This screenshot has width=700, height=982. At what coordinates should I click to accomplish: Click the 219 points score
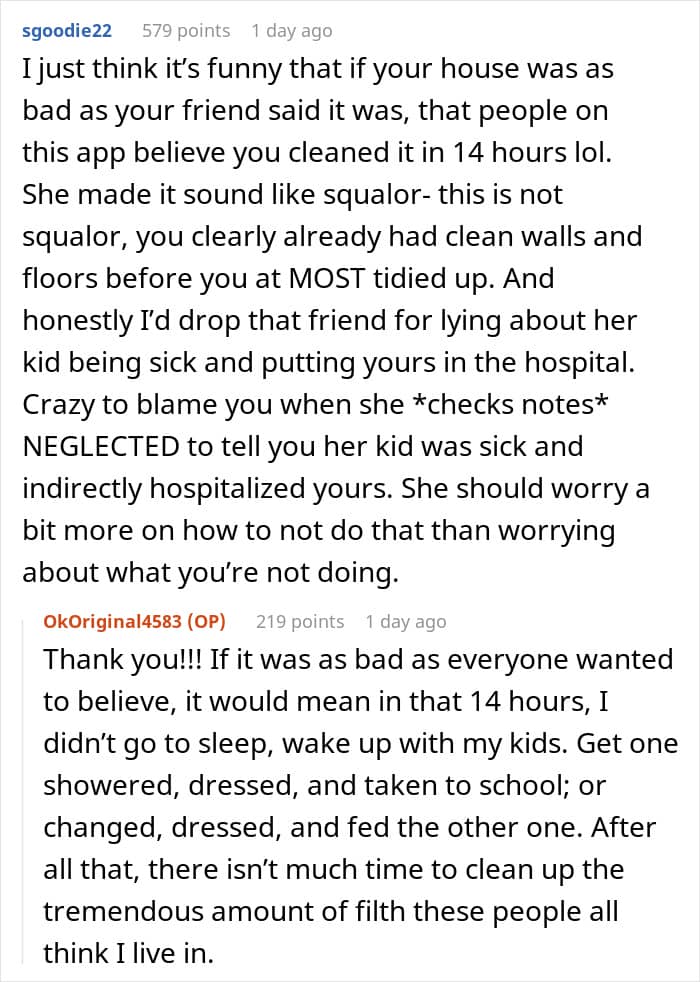tap(300, 621)
